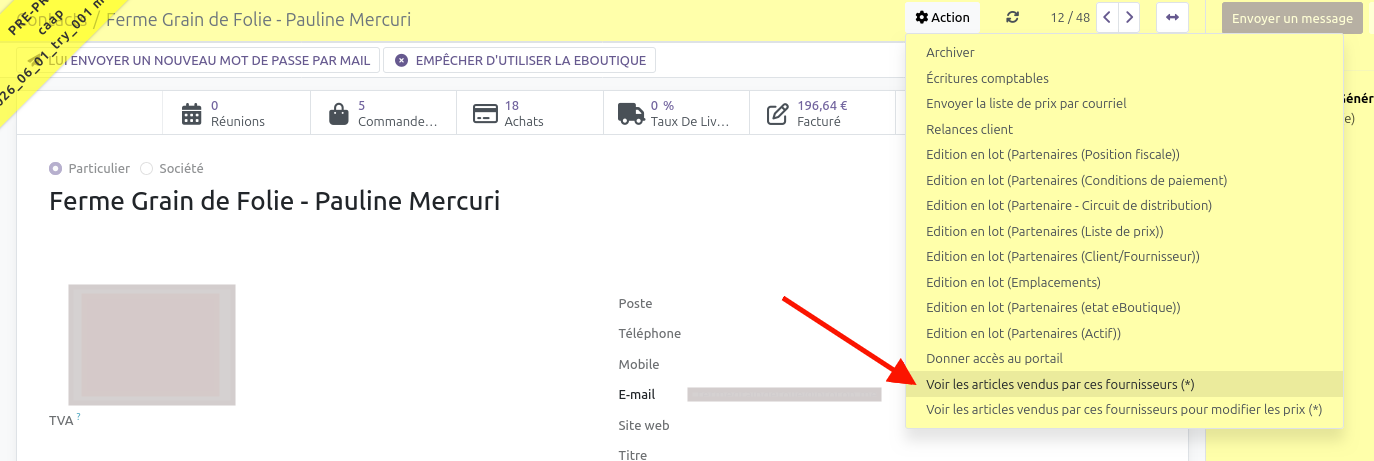Click Envoyer un message button
Image resolution: width=1374 pixels, height=461 pixels.
click(1292, 18)
